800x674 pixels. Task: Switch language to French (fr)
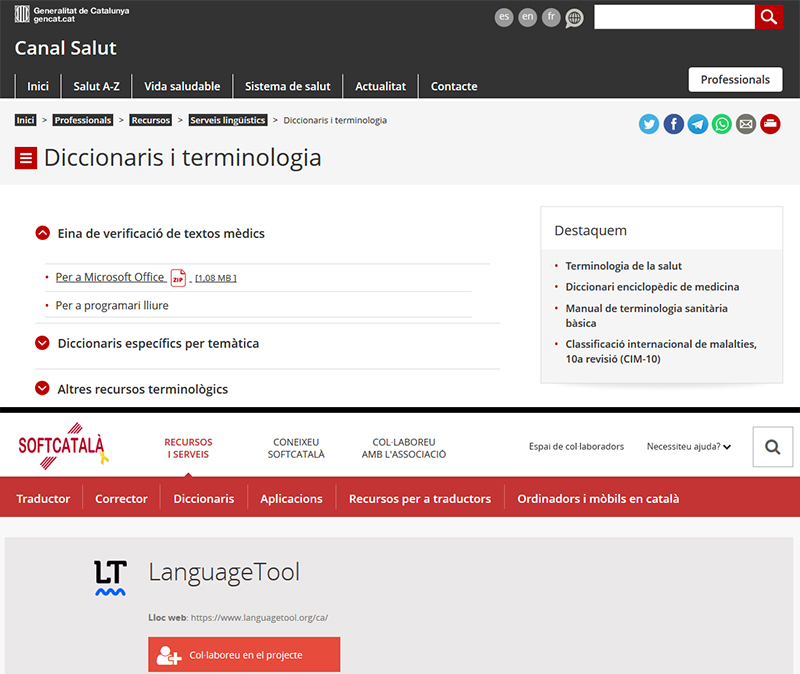pyautogui.click(x=551, y=17)
